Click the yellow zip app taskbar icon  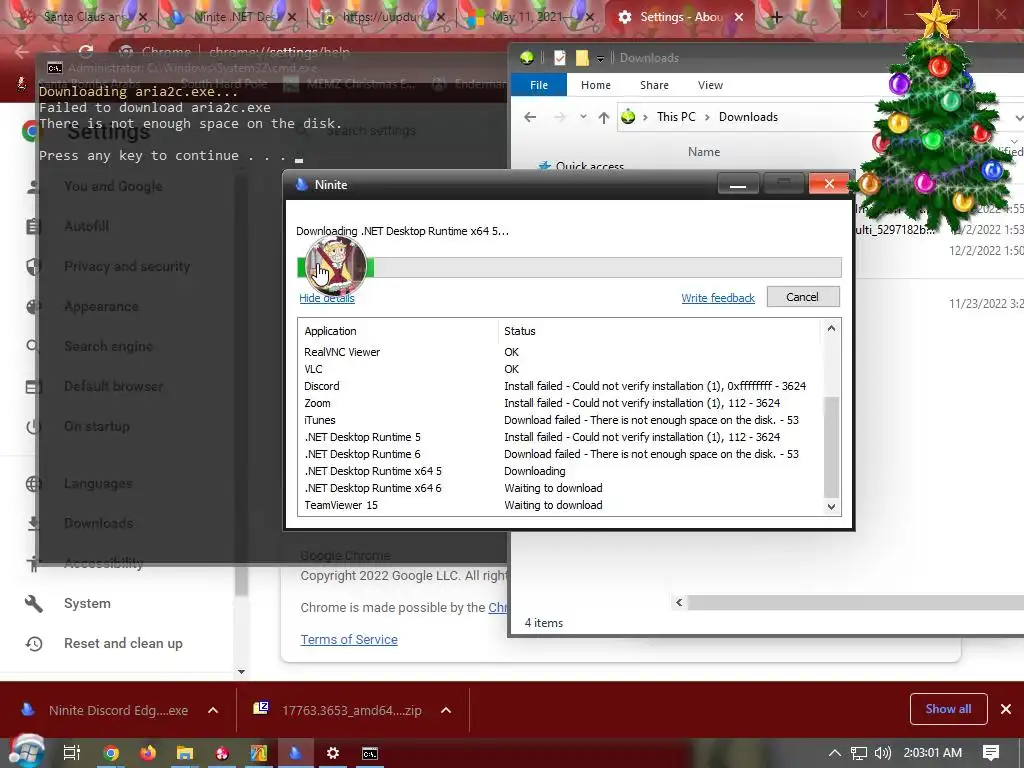coord(259,753)
